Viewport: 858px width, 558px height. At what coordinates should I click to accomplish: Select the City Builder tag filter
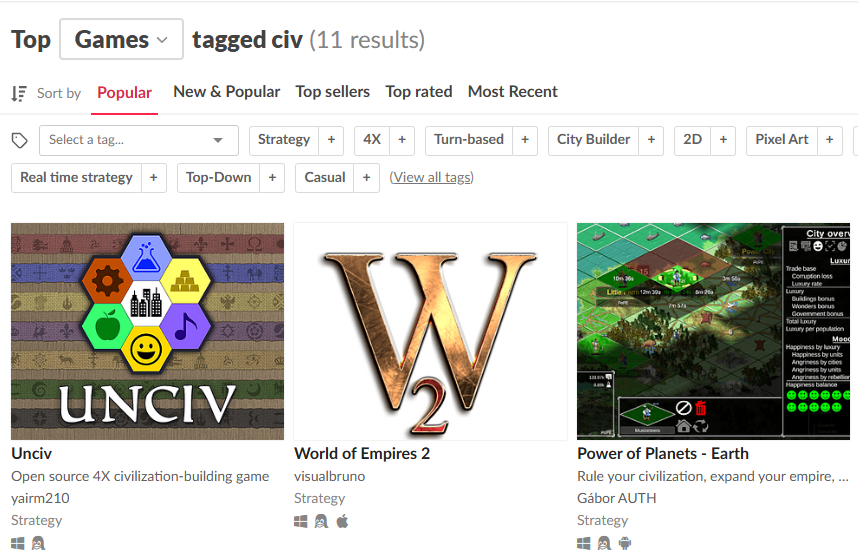coord(594,140)
